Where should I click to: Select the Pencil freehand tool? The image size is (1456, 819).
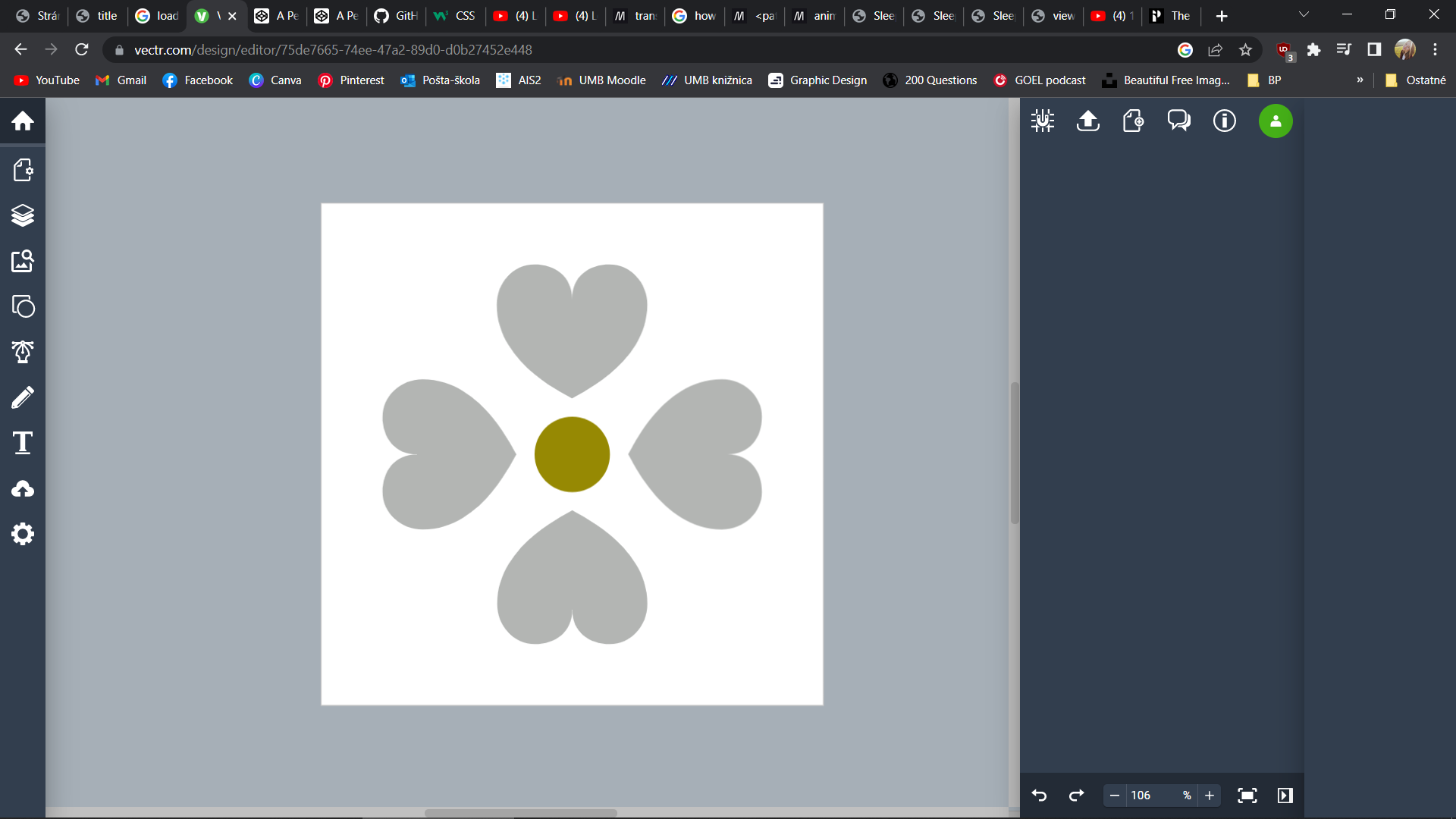(x=23, y=397)
